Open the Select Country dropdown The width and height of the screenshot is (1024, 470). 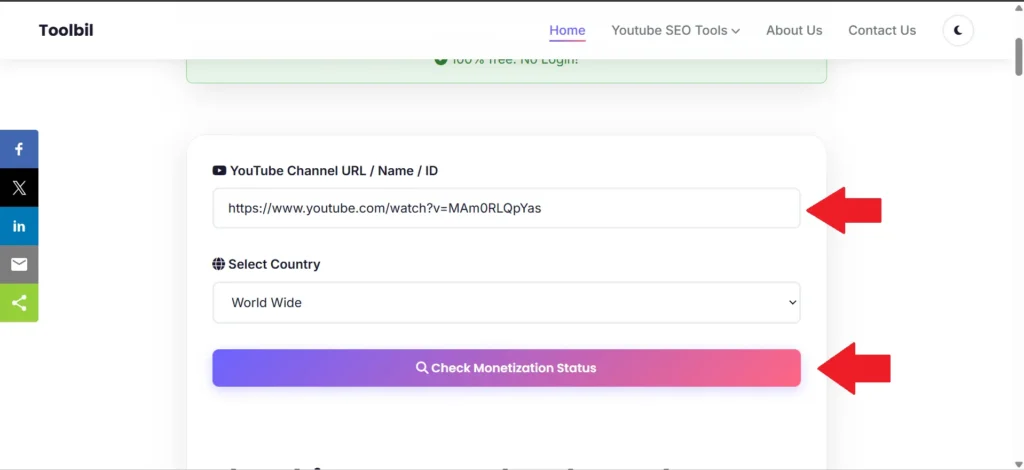pos(506,302)
